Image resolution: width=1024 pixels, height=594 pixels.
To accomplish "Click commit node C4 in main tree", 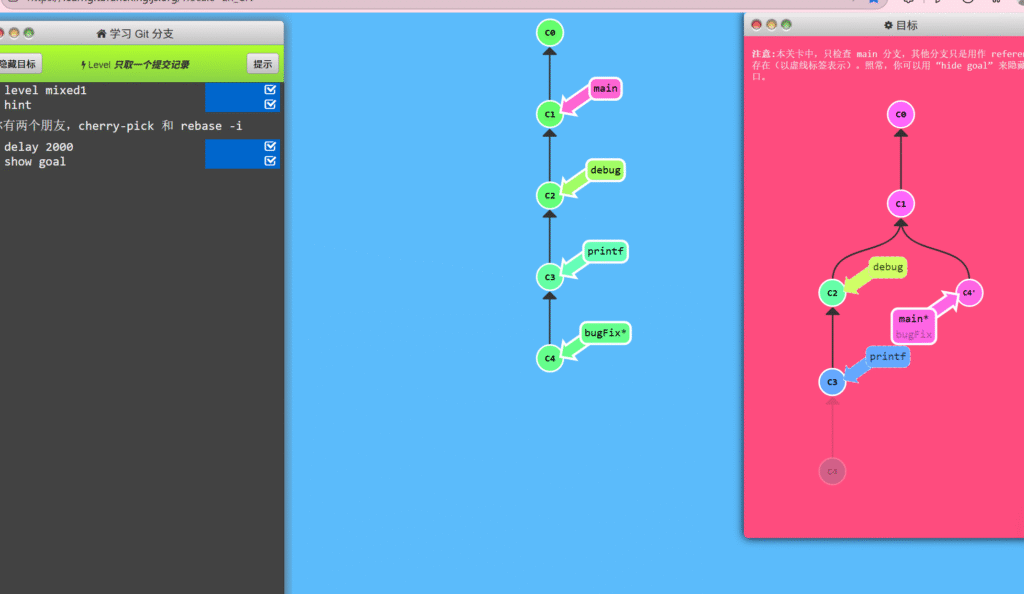I will click(549, 357).
